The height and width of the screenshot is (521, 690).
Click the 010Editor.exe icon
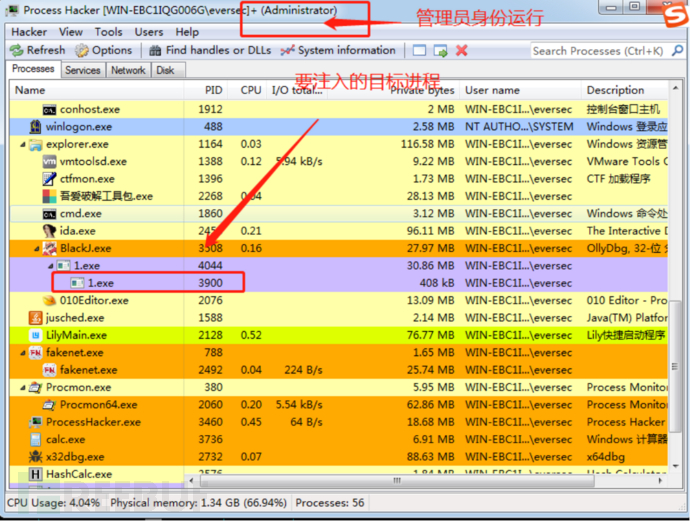pyautogui.click(x=49, y=301)
